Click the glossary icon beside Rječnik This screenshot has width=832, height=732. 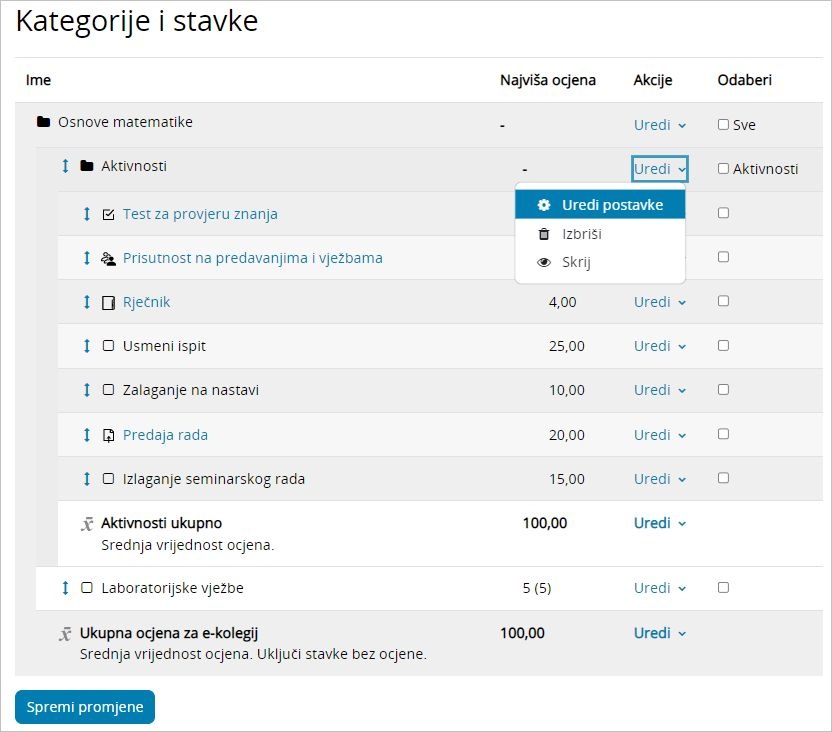point(109,302)
